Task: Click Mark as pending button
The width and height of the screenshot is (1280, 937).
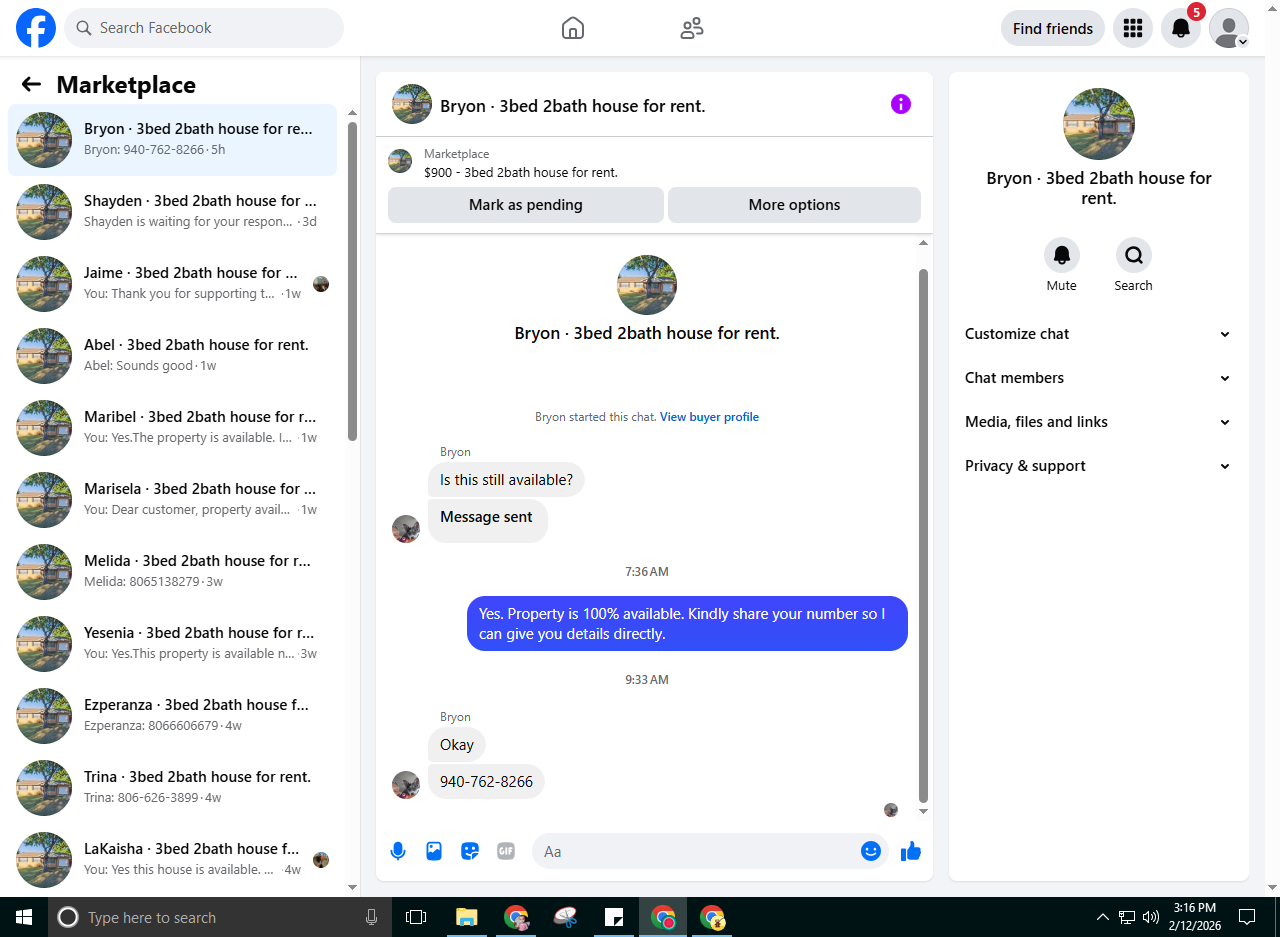Action: [526, 205]
